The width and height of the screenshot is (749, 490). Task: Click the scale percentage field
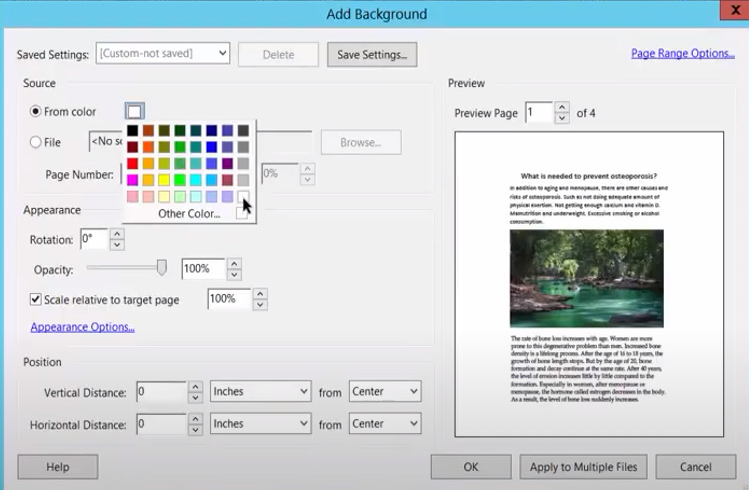(x=229, y=299)
